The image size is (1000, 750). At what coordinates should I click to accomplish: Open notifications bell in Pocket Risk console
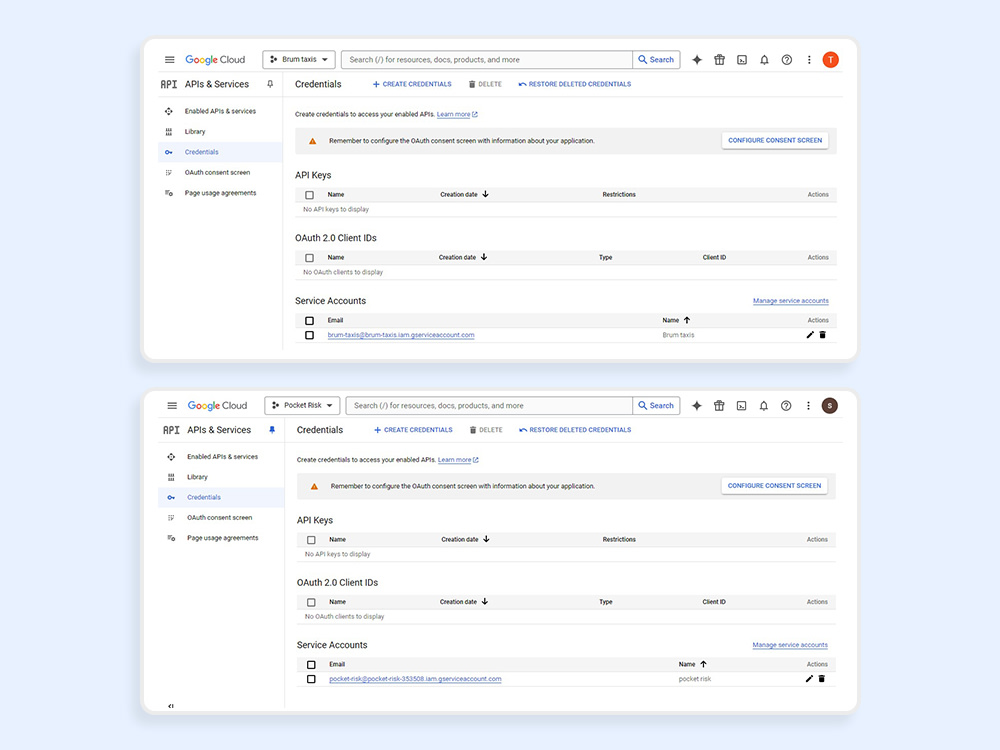763,406
